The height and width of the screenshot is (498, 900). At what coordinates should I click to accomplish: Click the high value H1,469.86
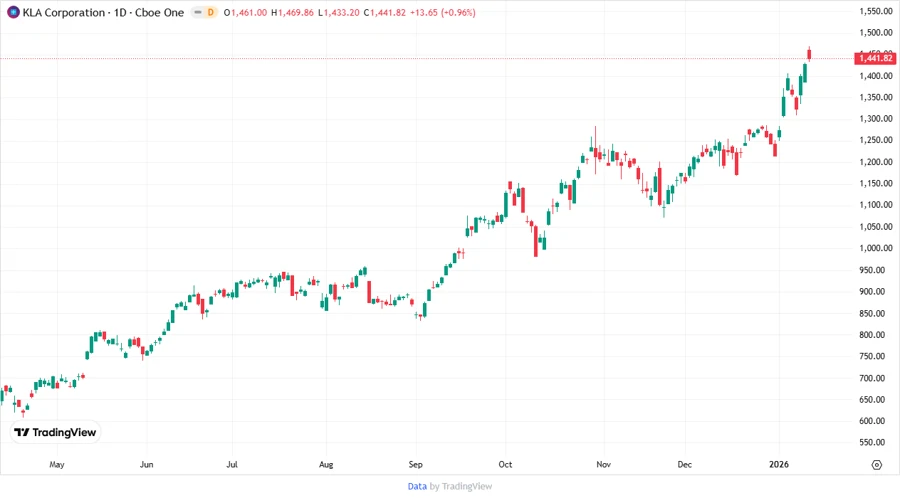click(x=292, y=13)
